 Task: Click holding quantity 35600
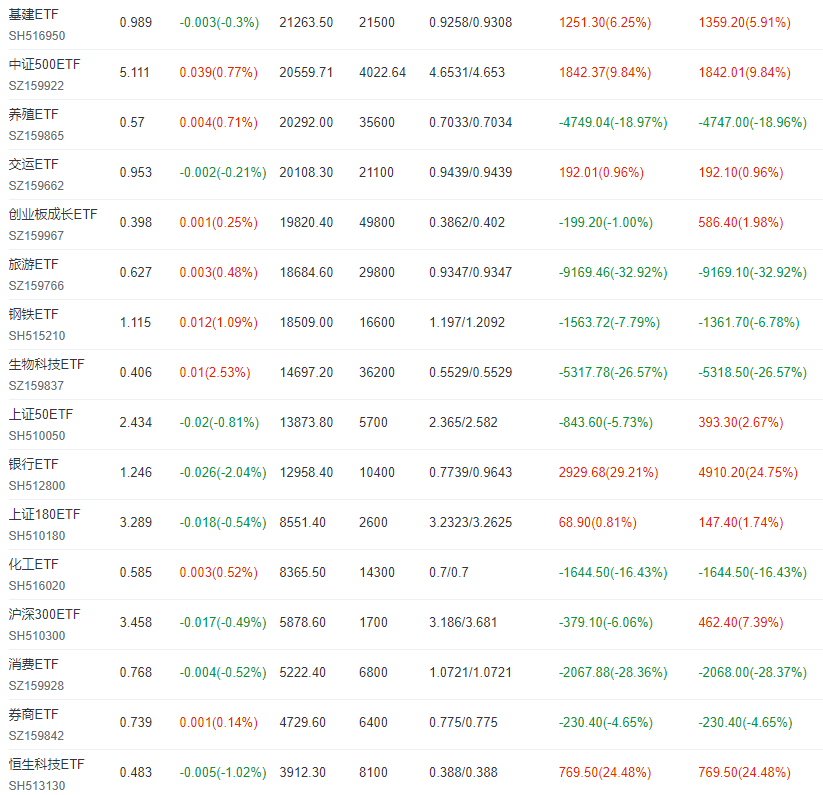pyautogui.click(x=377, y=122)
